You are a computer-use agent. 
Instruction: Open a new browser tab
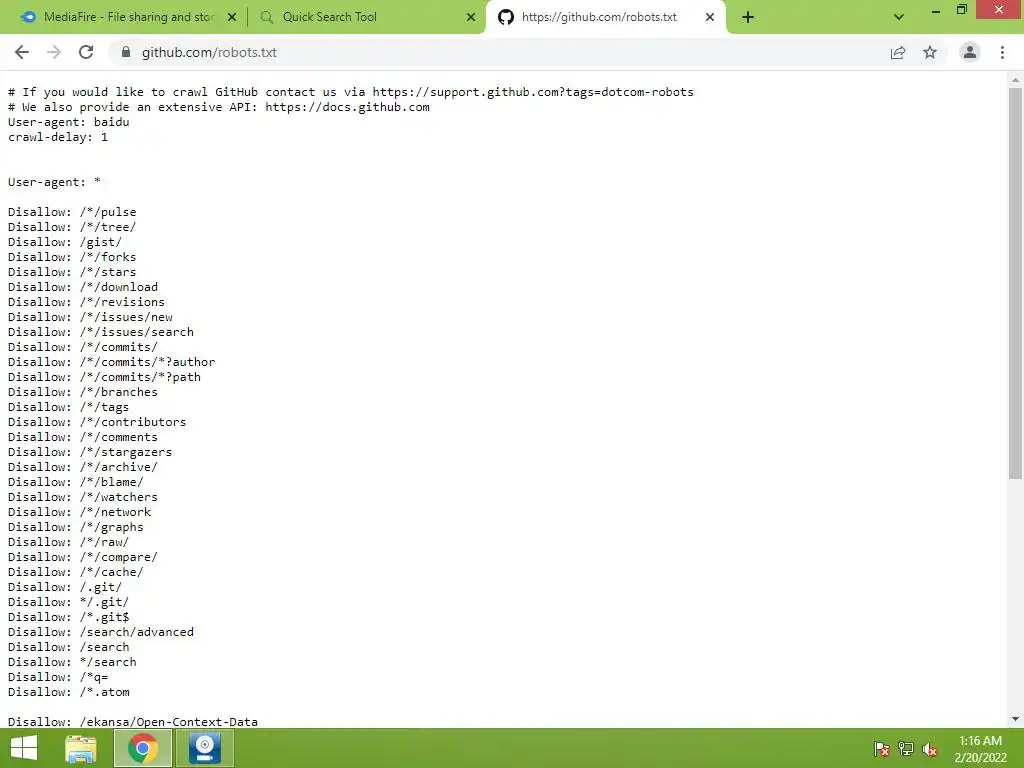click(x=748, y=17)
